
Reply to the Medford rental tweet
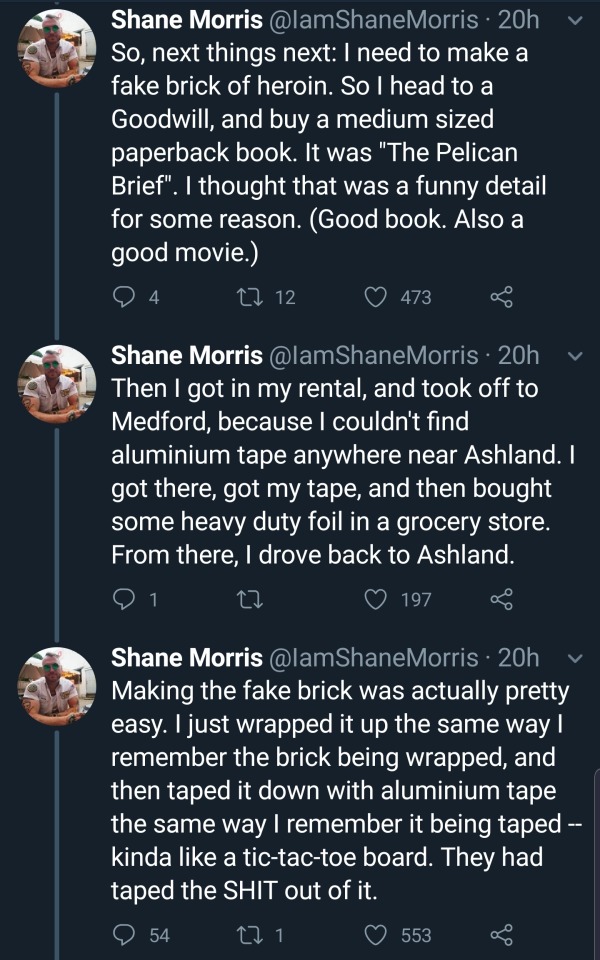coord(125,599)
